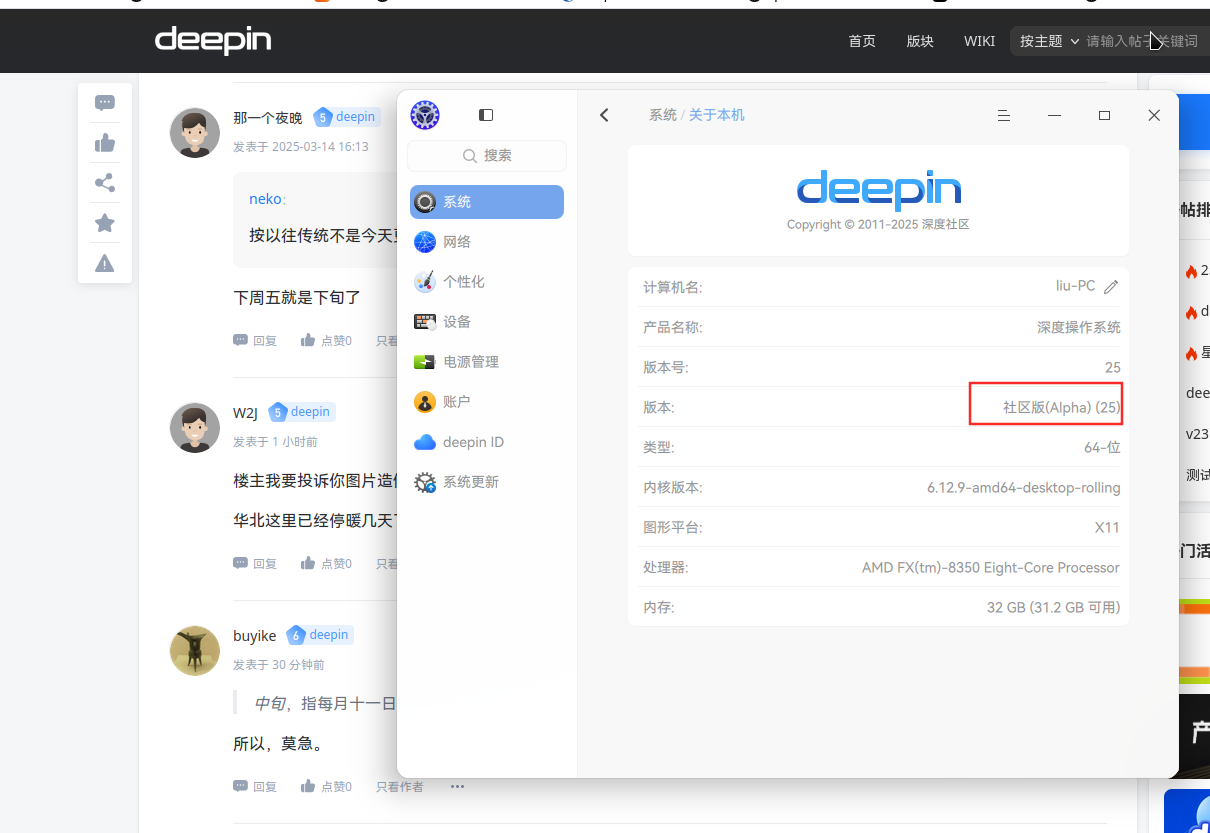Click avatar of user W2J

[x=195, y=428]
